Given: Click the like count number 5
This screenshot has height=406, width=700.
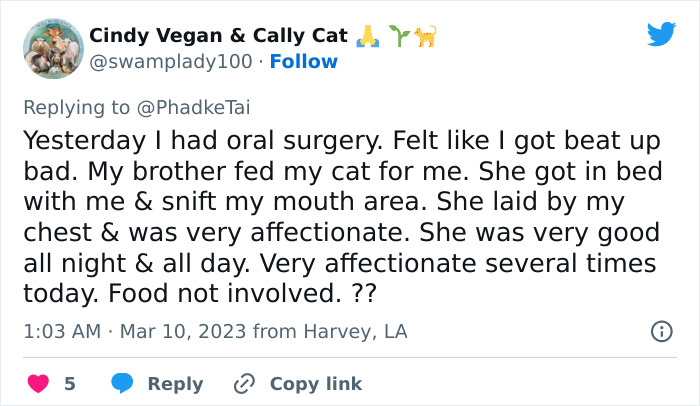Looking at the screenshot, I should pyautogui.click(x=70, y=384).
